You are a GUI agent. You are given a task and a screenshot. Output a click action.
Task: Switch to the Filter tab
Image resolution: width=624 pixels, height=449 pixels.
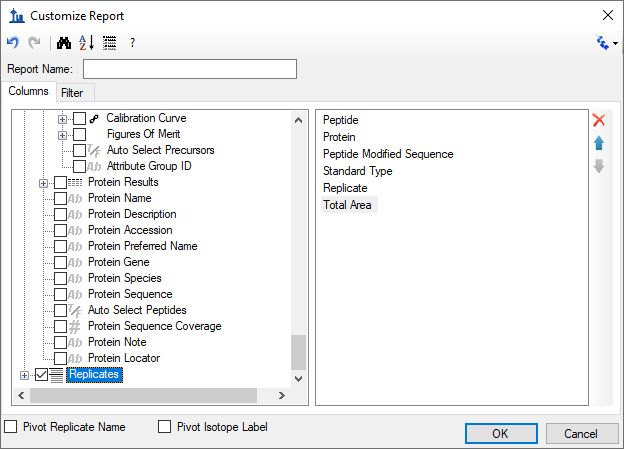point(72,93)
